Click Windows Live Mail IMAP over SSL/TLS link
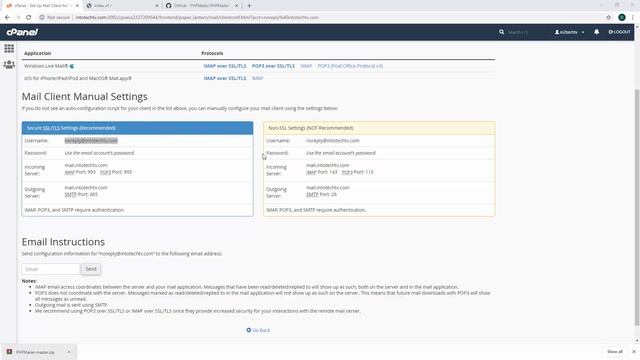 225,66
